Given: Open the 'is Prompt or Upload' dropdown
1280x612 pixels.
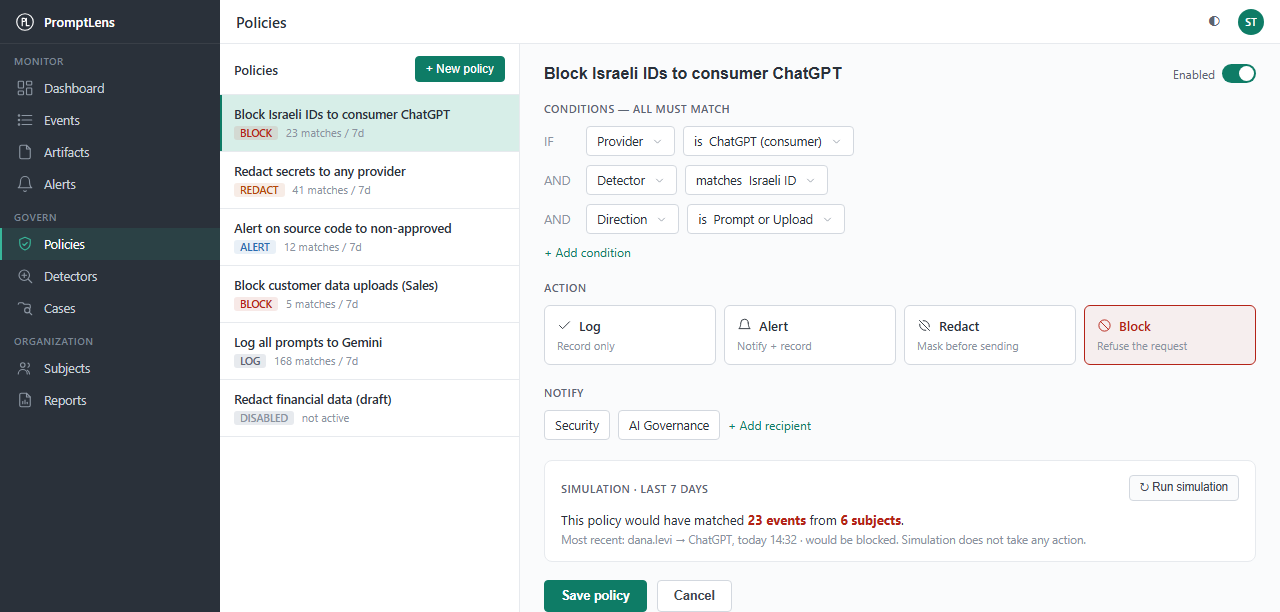Looking at the screenshot, I should click(x=766, y=219).
